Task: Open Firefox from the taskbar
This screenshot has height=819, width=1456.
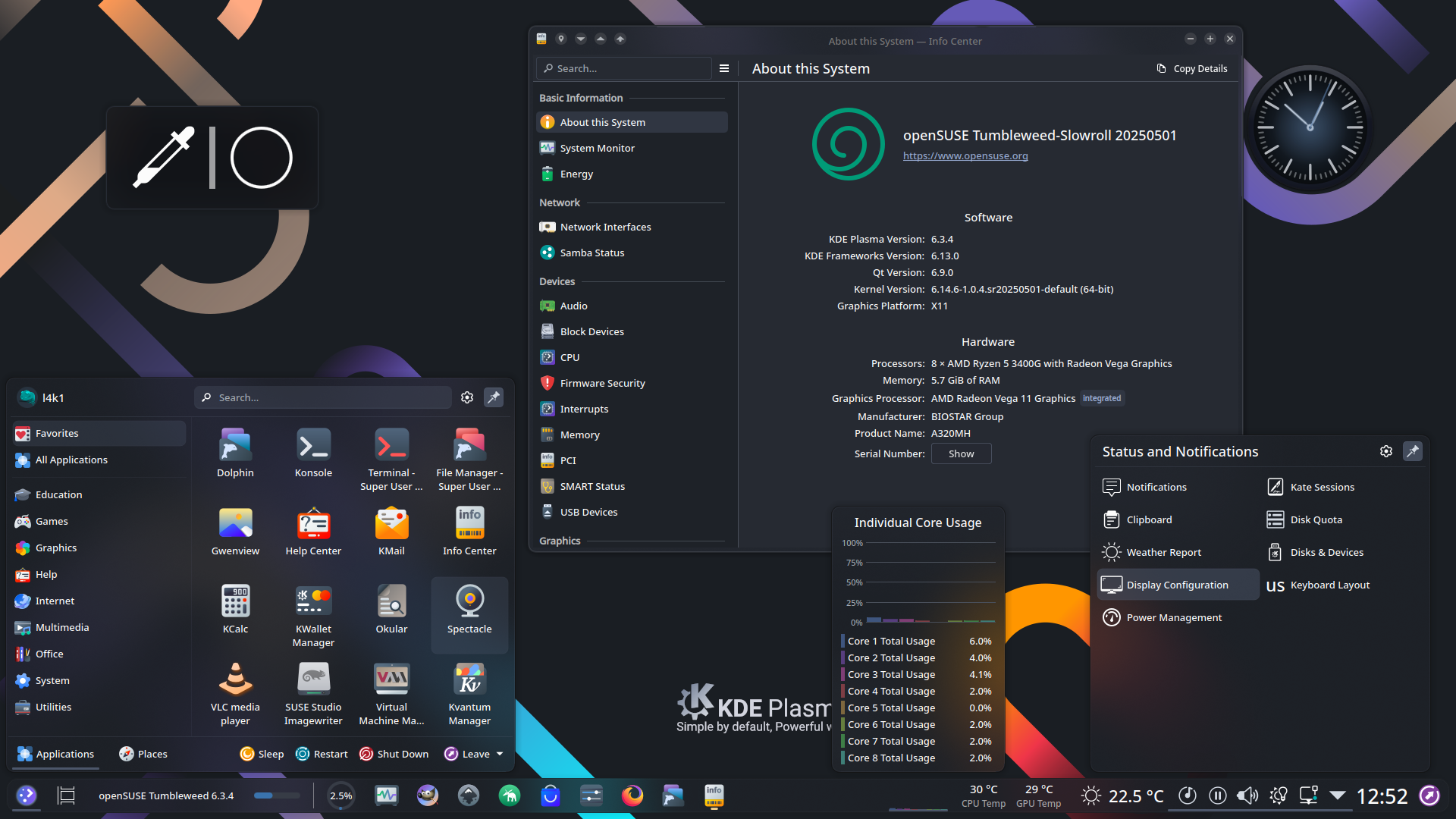Action: point(632,795)
